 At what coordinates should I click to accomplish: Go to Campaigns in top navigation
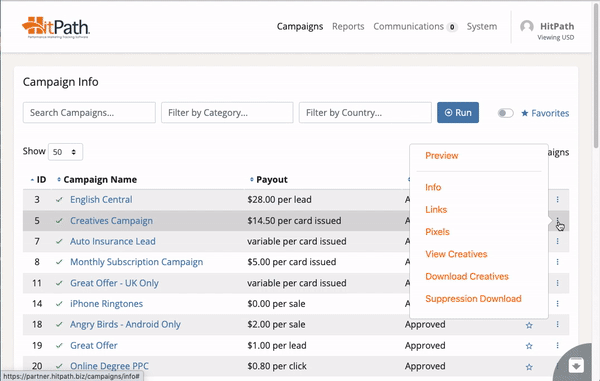(300, 26)
